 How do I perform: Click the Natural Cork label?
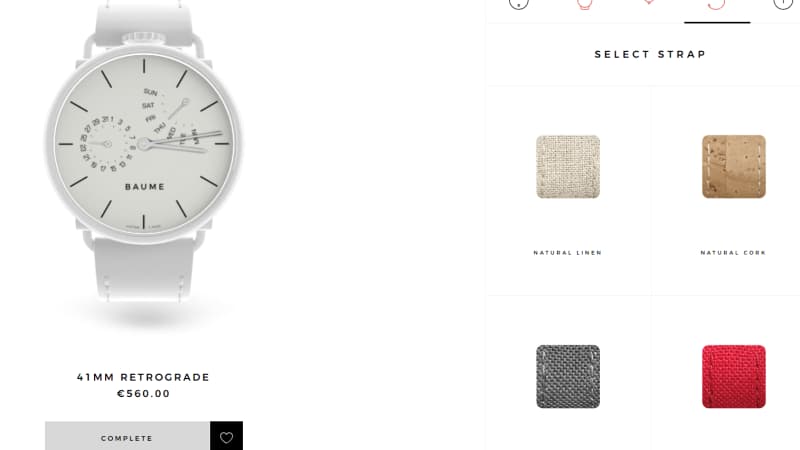click(733, 253)
